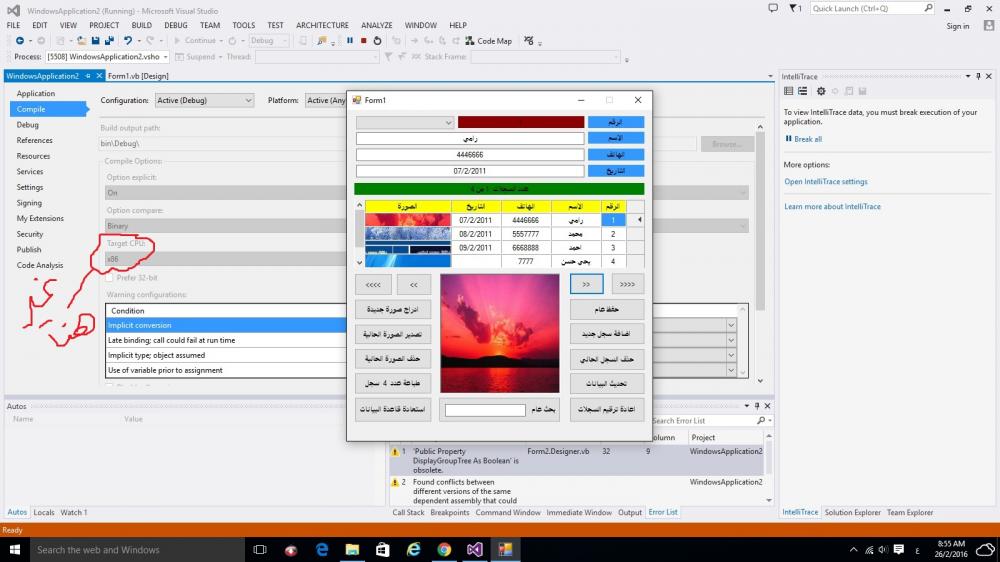Image resolution: width=1000 pixels, height=562 pixels.
Task: Click the >>>> button in Form1
Action: point(628,285)
